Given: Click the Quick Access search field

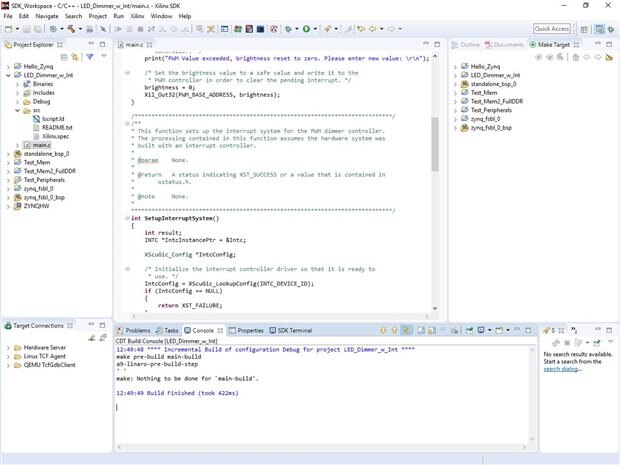Looking at the screenshot, I should click(552, 29).
